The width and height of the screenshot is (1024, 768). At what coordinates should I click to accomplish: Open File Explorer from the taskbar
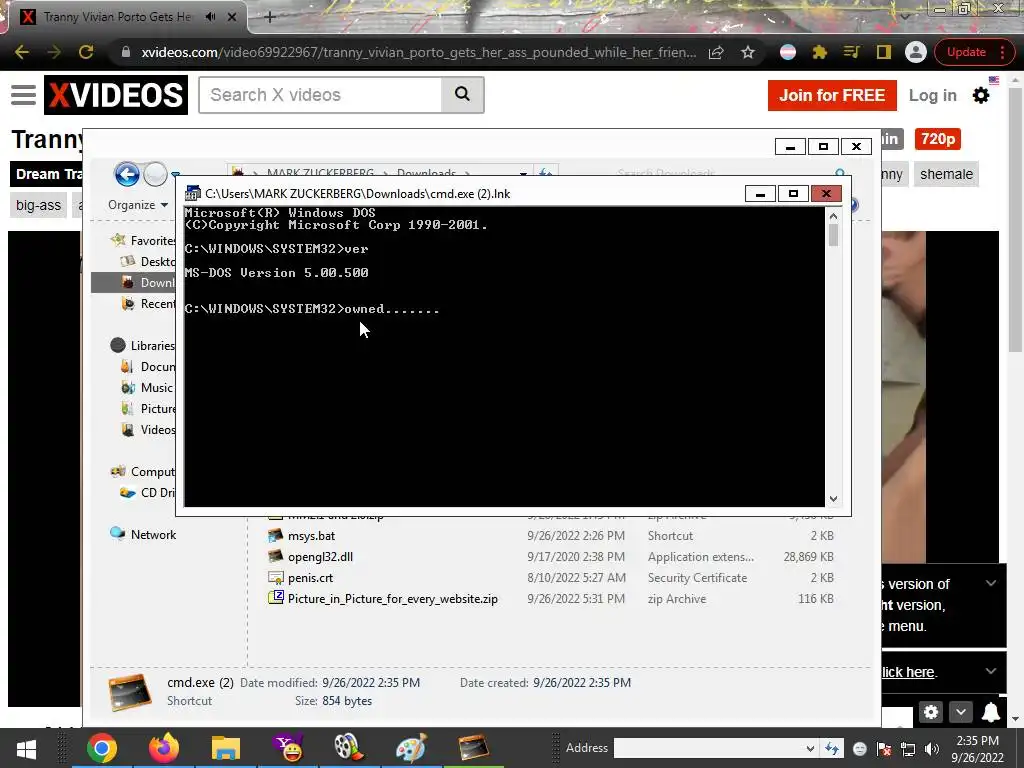point(226,748)
